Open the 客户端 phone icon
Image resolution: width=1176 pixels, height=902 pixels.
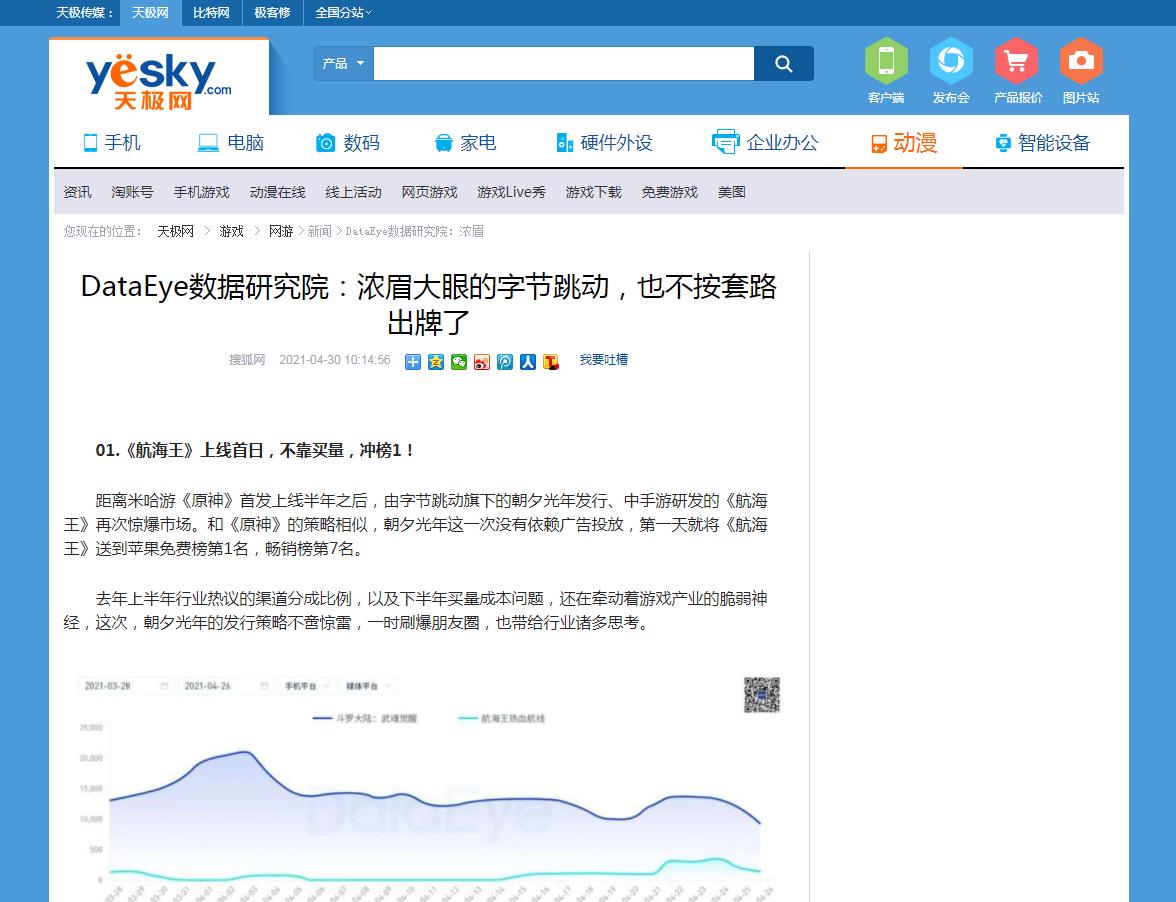pos(886,70)
